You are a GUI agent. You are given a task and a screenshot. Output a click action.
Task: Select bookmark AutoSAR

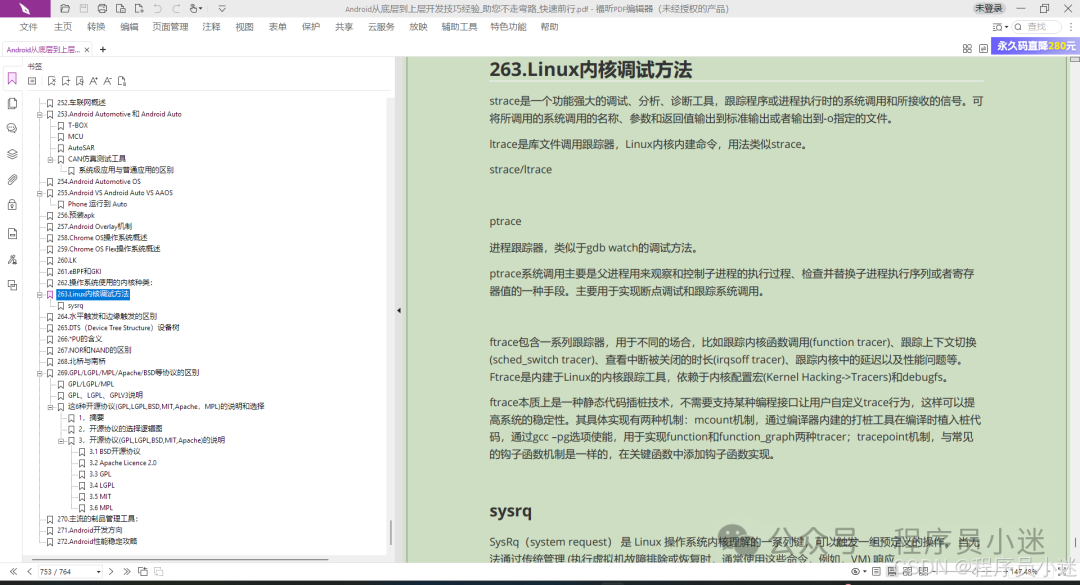click(81, 147)
